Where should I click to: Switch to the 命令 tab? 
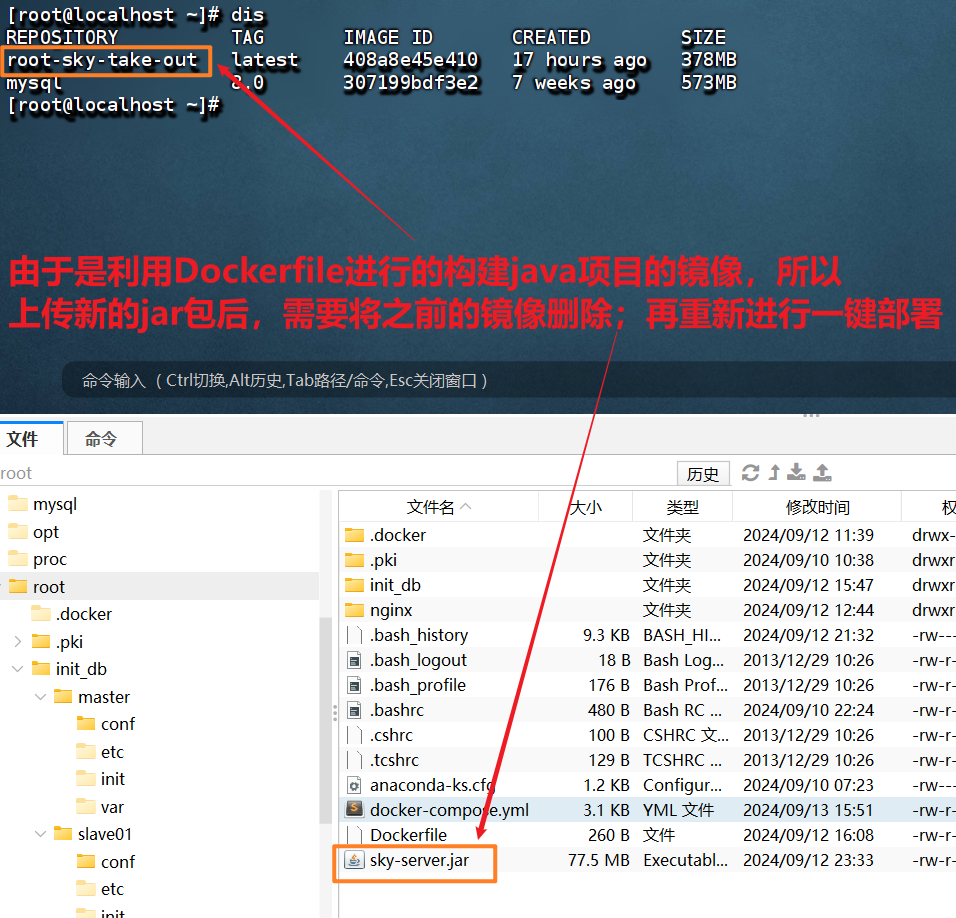101,439
